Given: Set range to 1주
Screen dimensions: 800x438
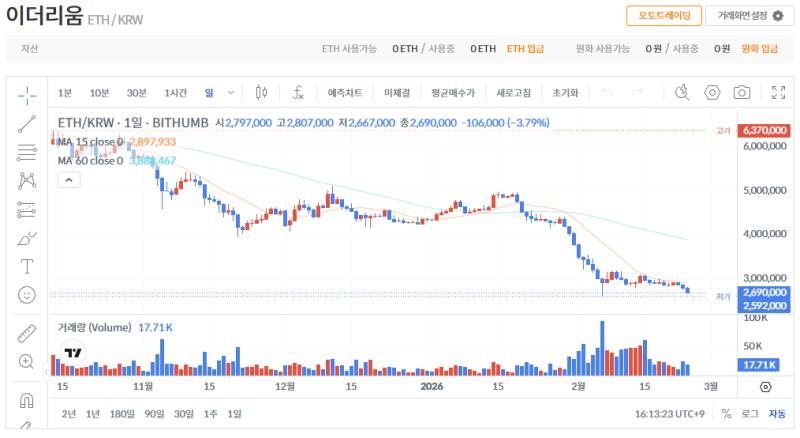Looking at the screenshot, I should pos(211,414).
